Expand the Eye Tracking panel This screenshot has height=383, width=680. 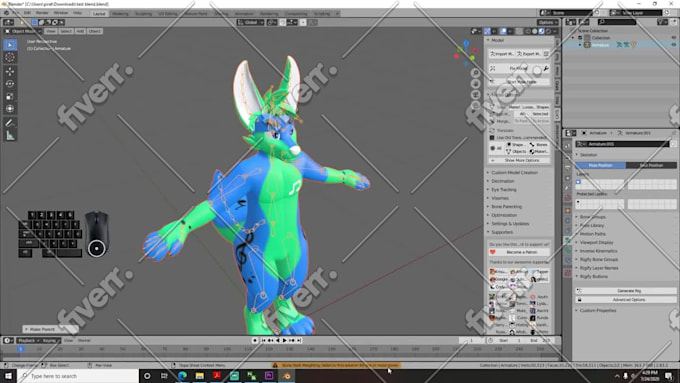[x=503, y=190]
